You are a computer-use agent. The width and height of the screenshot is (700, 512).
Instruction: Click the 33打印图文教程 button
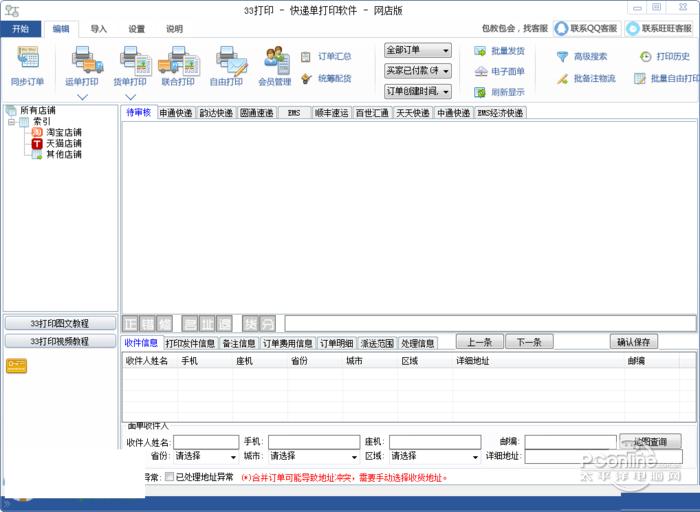[60, 323]
